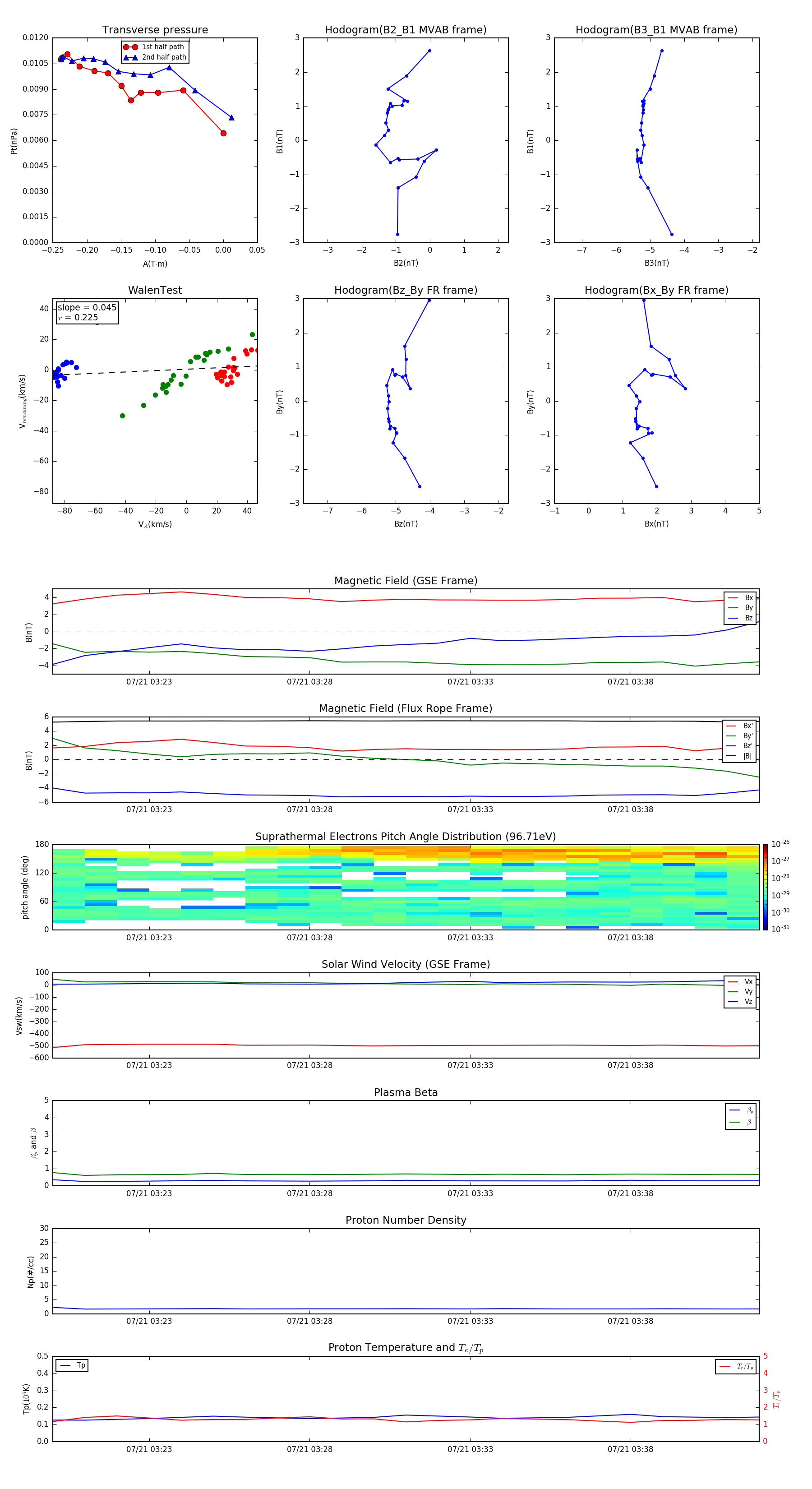Select the Vx entry in the velocity legend
Viewport: 812px width, 1489px height.
tap(740, 981)
